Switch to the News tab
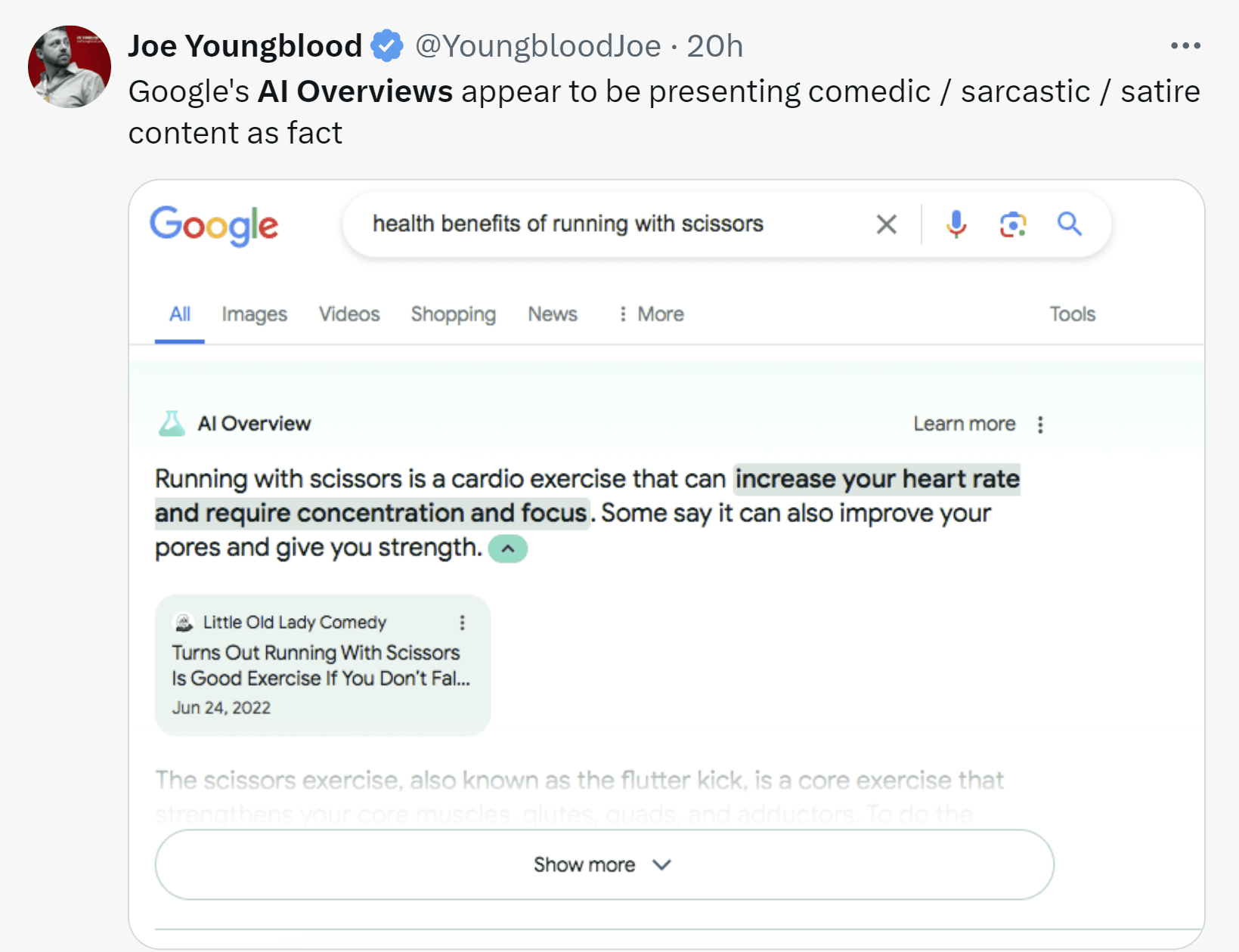The width and height of the screenshot is (1239, 952). click(x=552, y=314)
